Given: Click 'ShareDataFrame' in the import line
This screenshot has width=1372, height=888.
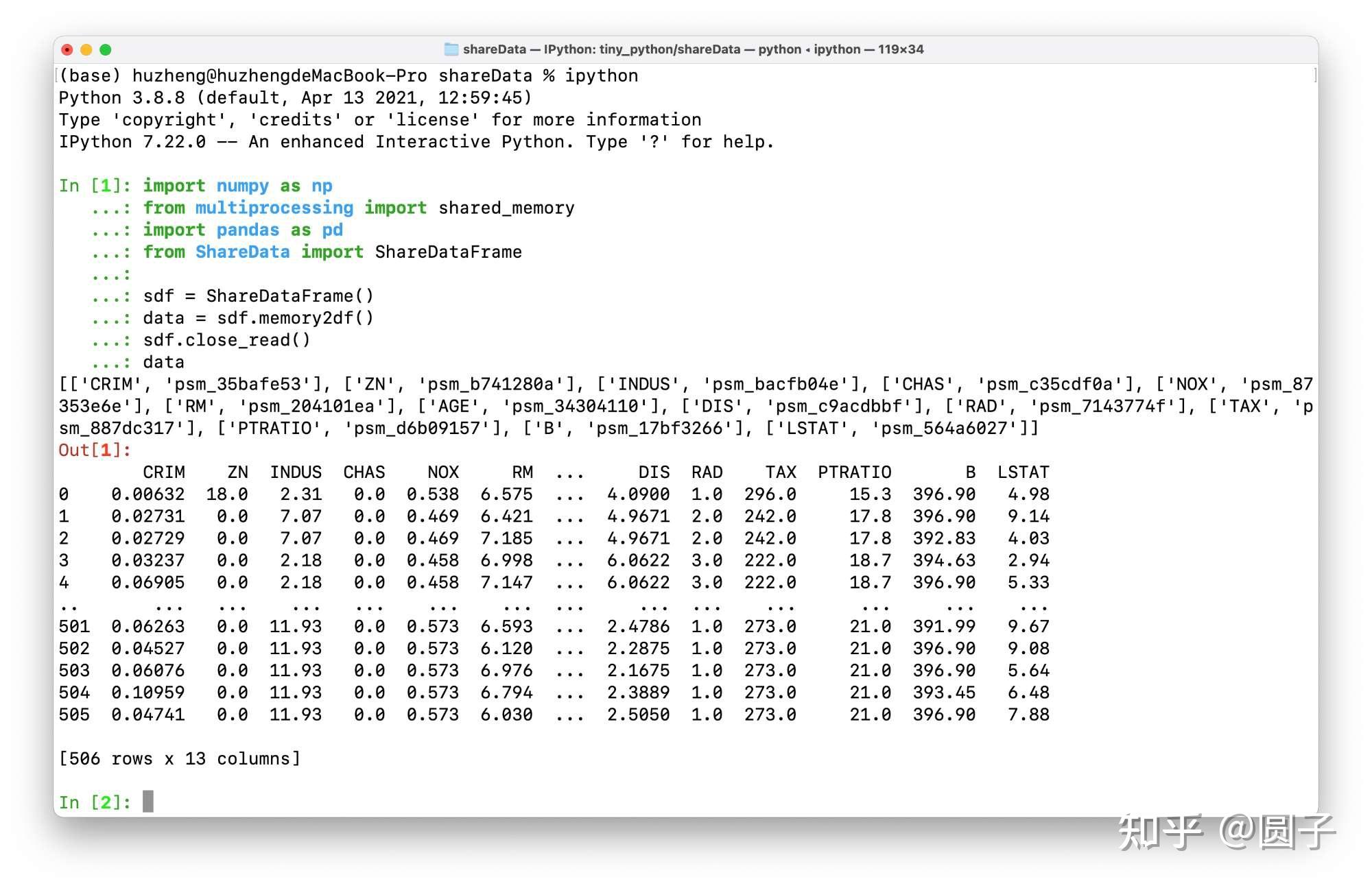Looking at the screenshot, I should pos(448,252).
